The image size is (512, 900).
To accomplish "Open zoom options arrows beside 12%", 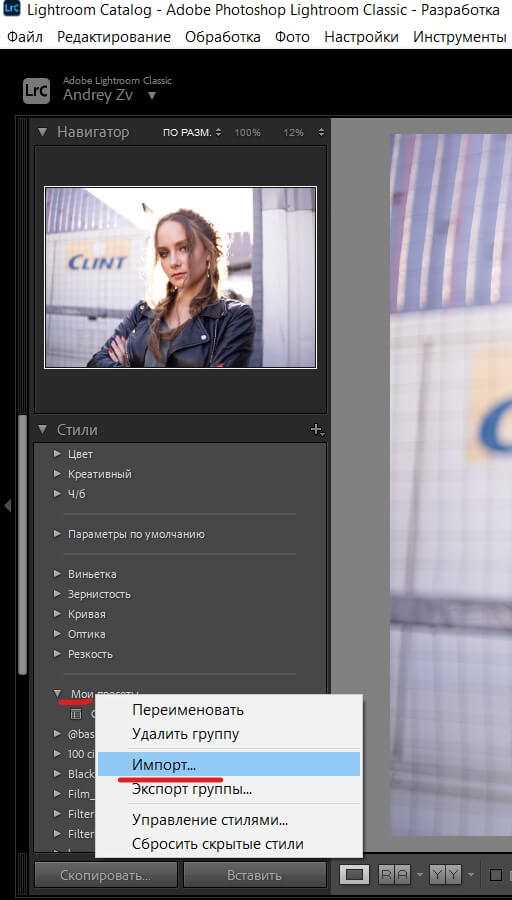I will (x=321, y=133).
